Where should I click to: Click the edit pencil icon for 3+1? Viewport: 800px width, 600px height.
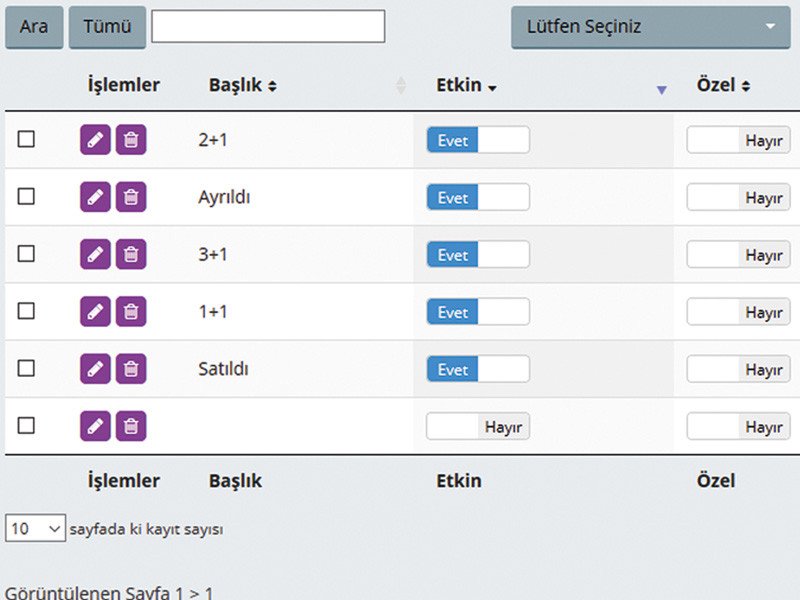coord(95,254)
